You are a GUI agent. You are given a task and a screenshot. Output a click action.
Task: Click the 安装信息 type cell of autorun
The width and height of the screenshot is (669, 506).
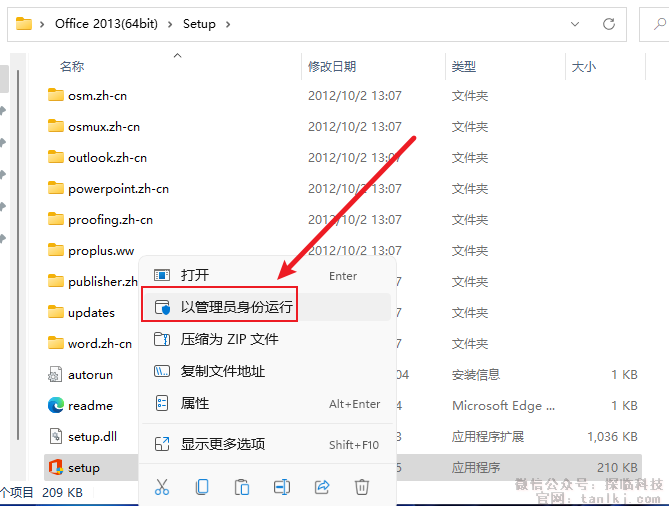(x=476, y=375)
